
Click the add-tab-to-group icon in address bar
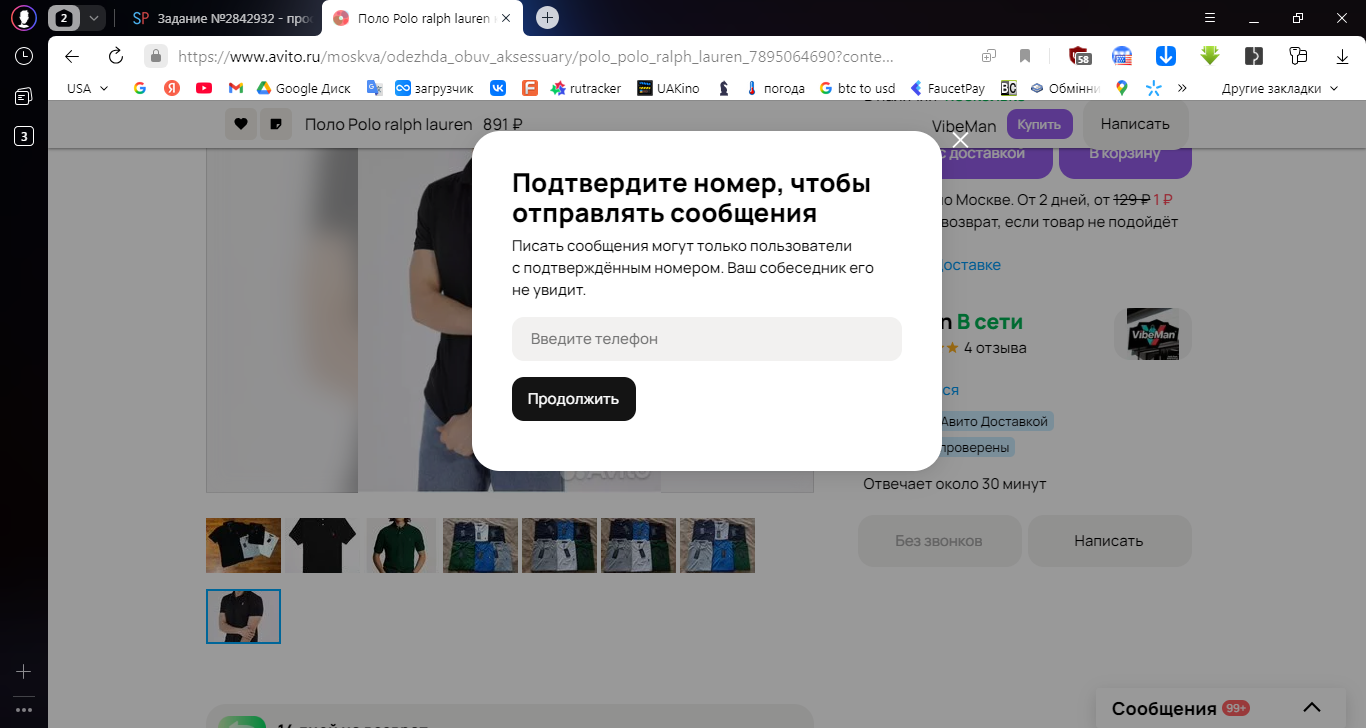988,56
